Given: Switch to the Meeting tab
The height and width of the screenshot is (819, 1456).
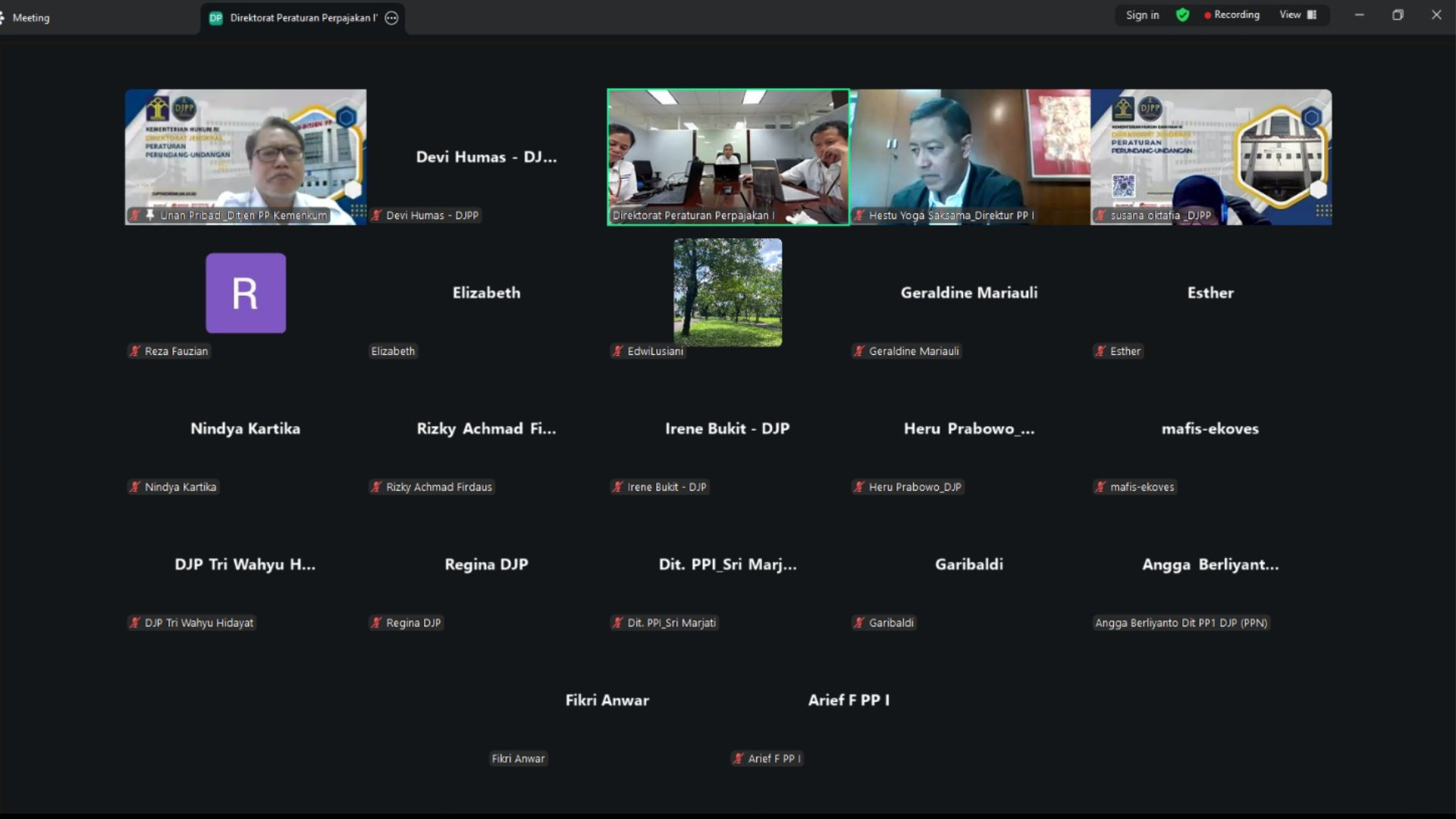Looking at the screenshot, I should [30, 17].
